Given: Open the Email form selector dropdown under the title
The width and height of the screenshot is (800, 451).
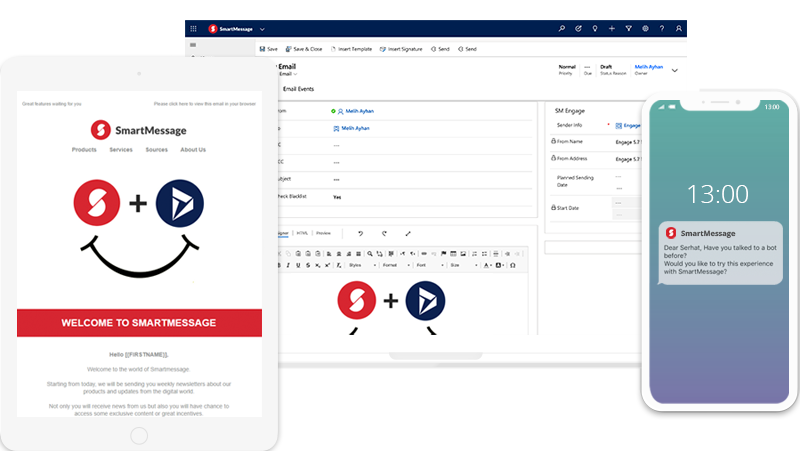Looking at the screenshot, I should click(x=288, y=74).
